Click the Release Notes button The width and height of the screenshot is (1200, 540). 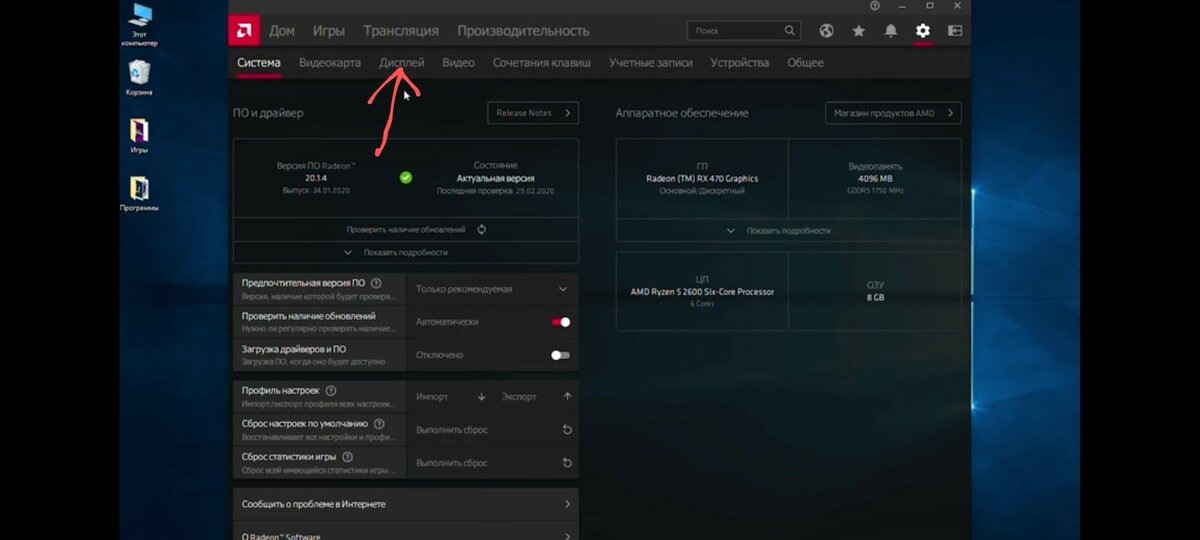(x=533, y=113)
